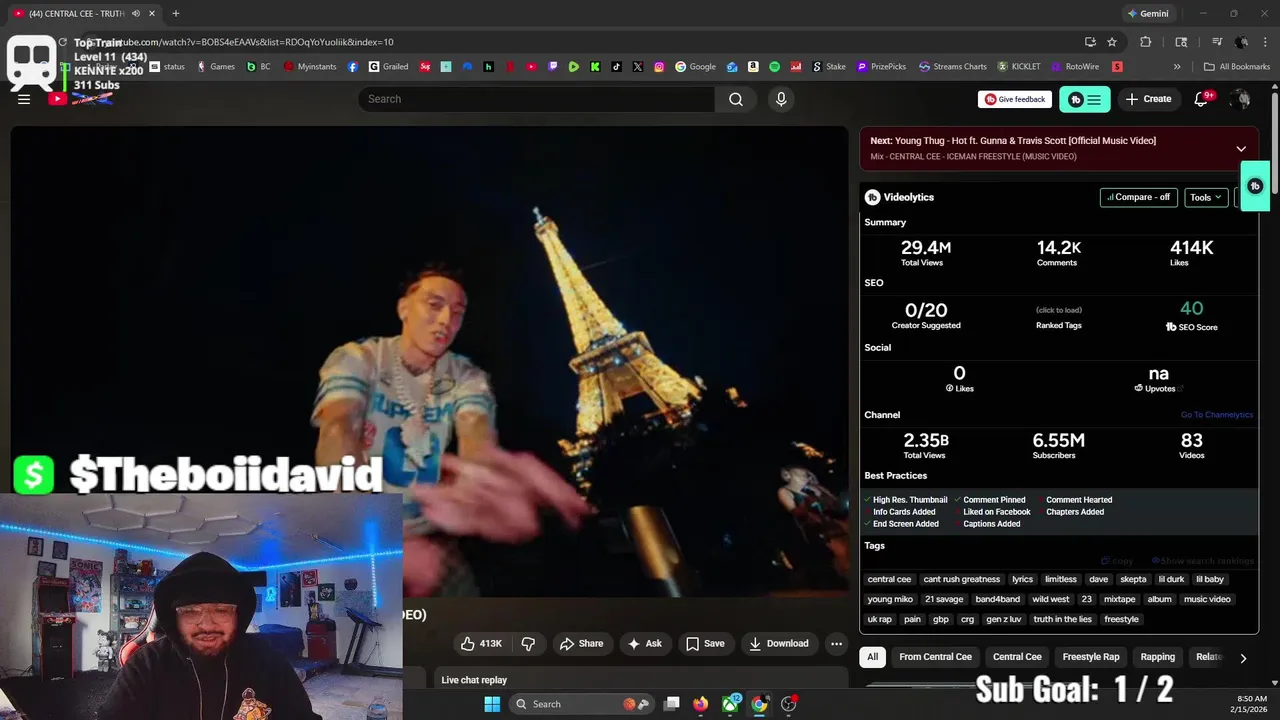Collapse the Next playlist panel chevron
The width and height of the screenshot is (1280, 720).
(x=1241, y=149)
